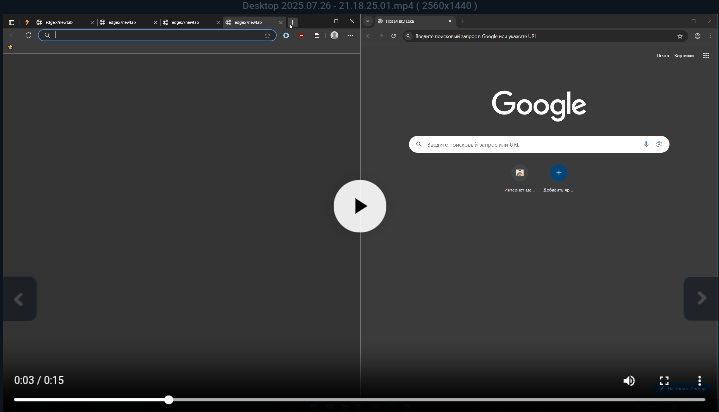Click the favorite star inside Edge address bar
Viewport: 719px width, 412px height.
pyautogui.click(x=267, y=35)
